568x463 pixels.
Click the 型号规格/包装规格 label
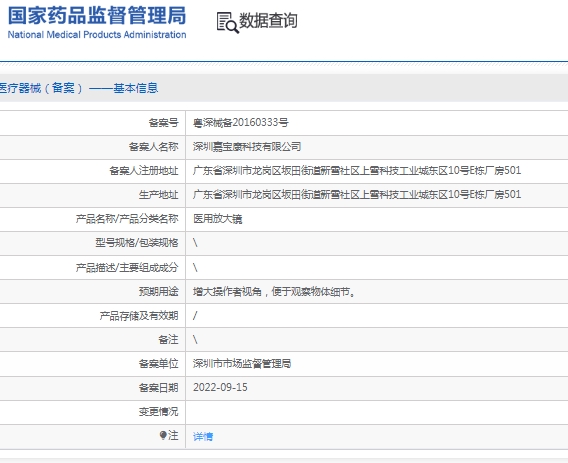137,243
